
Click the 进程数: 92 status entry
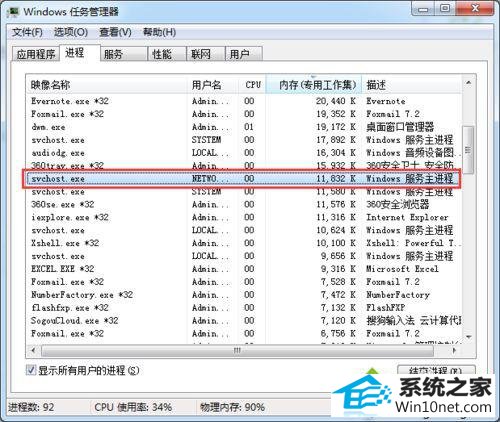(31, 407)
